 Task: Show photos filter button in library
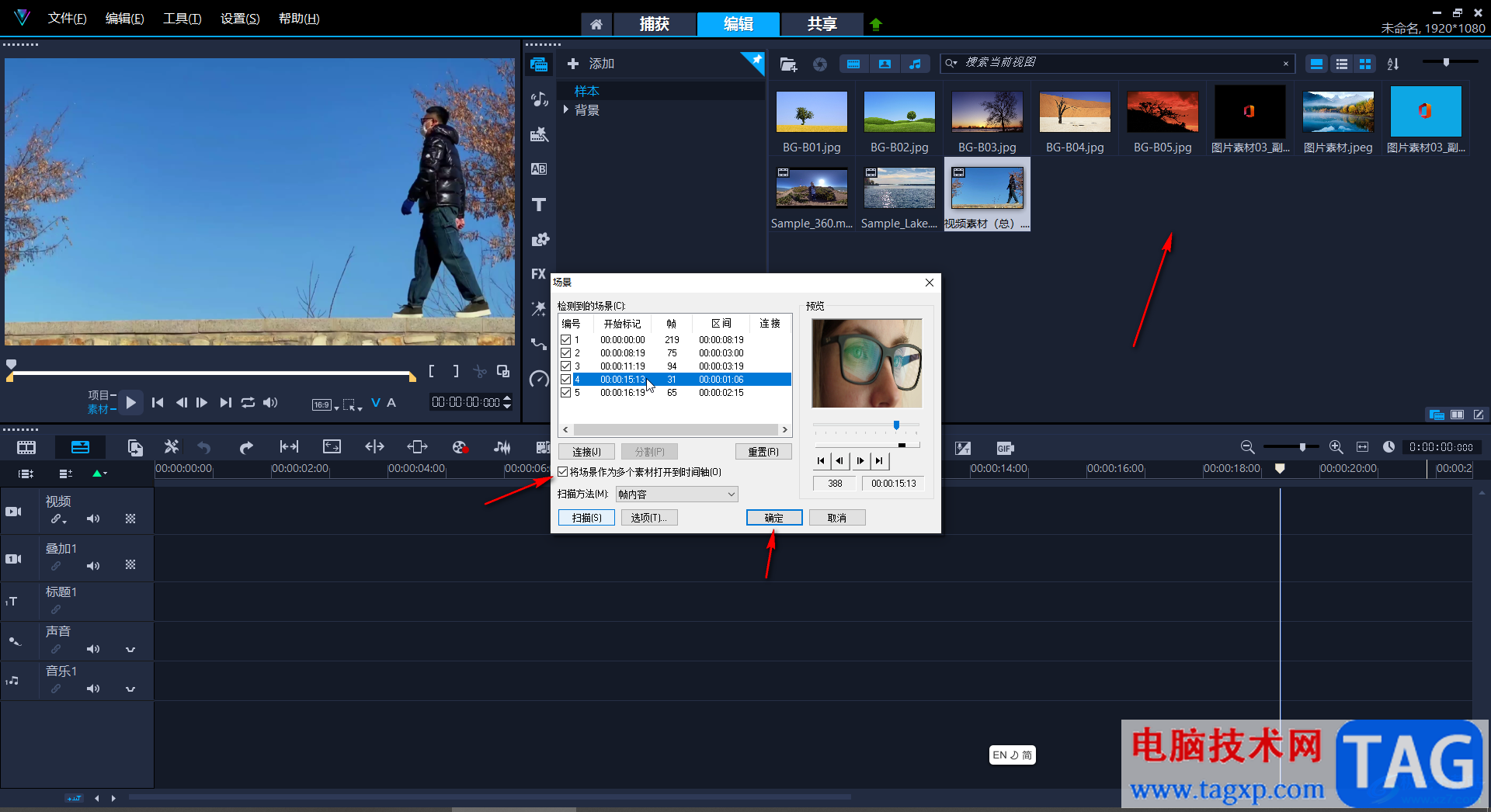pyautogui.click(x=885, y=64)
